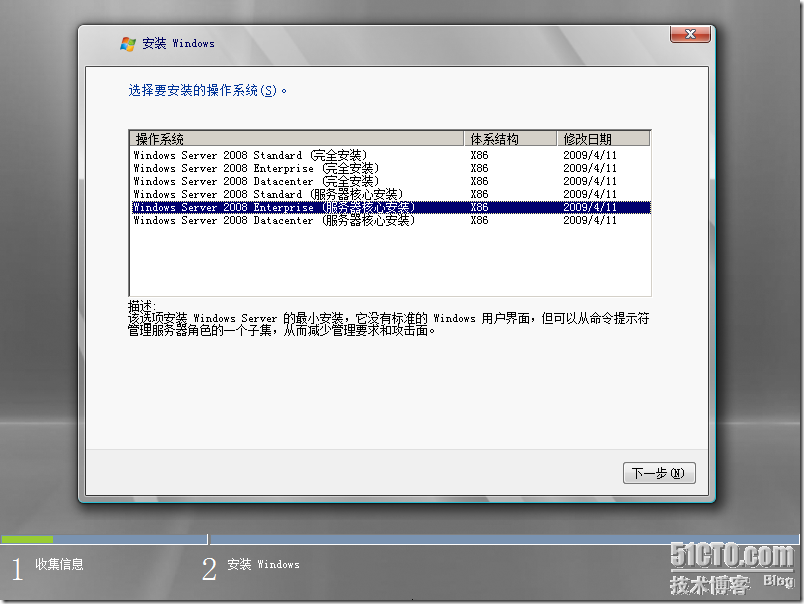Image resolution: width=804 pixels, height=604 pixels.
Task: Select Windows Server 2008 Datacenter (完全安装) row
Action: point(390,182)
